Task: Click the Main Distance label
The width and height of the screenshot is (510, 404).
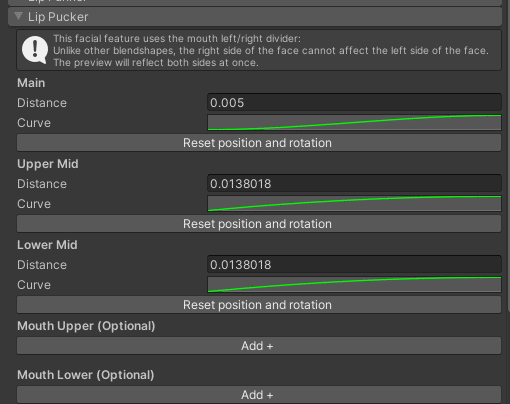Action: coord(42,103)
